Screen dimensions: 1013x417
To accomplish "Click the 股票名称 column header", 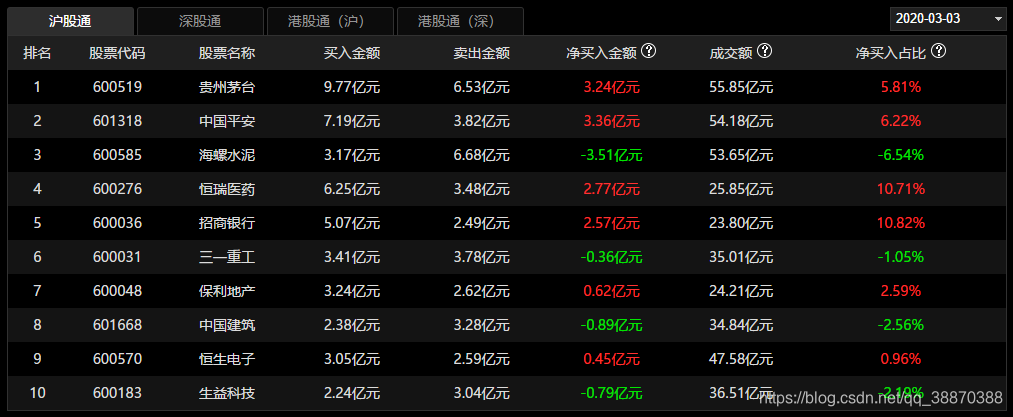I will pyautogui.click(x=227, y=53).
